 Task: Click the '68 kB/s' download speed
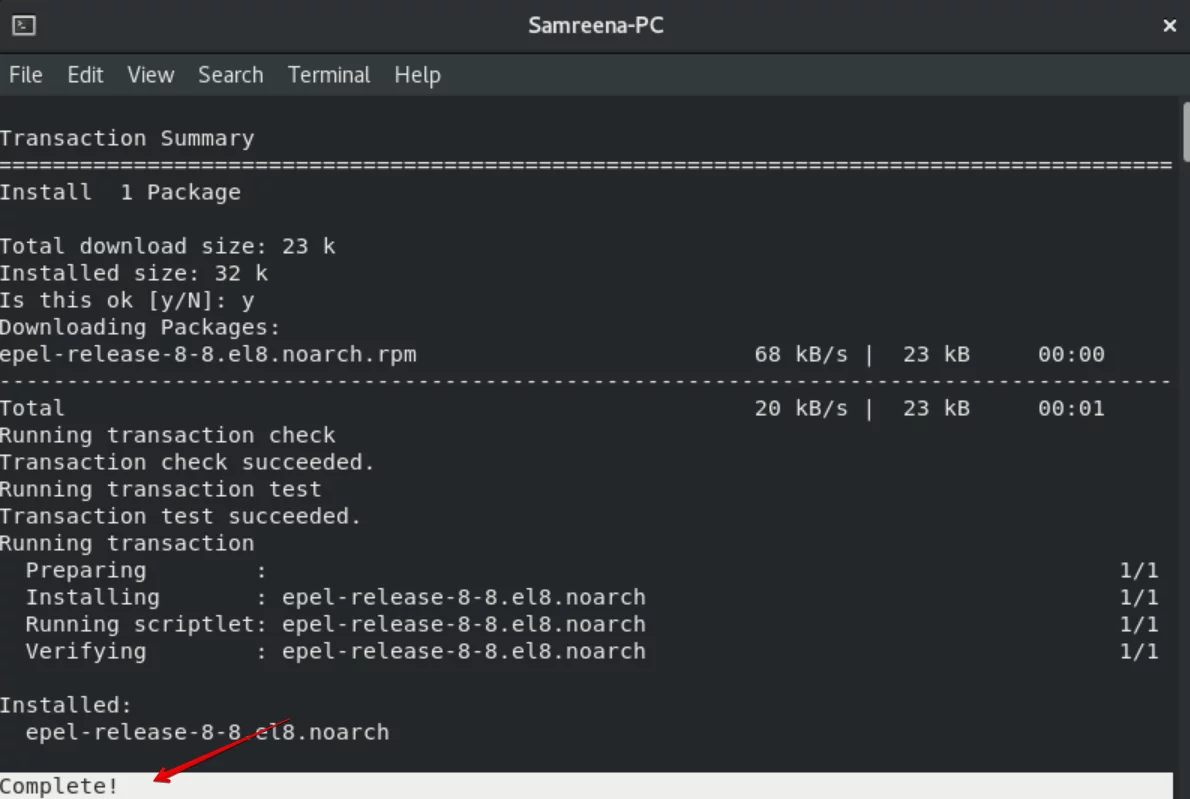[801, 354]
